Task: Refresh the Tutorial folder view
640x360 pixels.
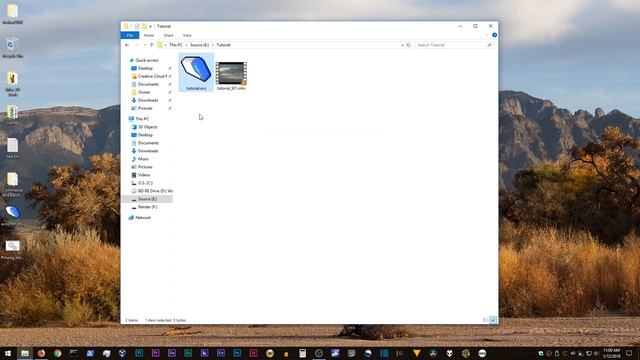Action: tap(408, 45)
